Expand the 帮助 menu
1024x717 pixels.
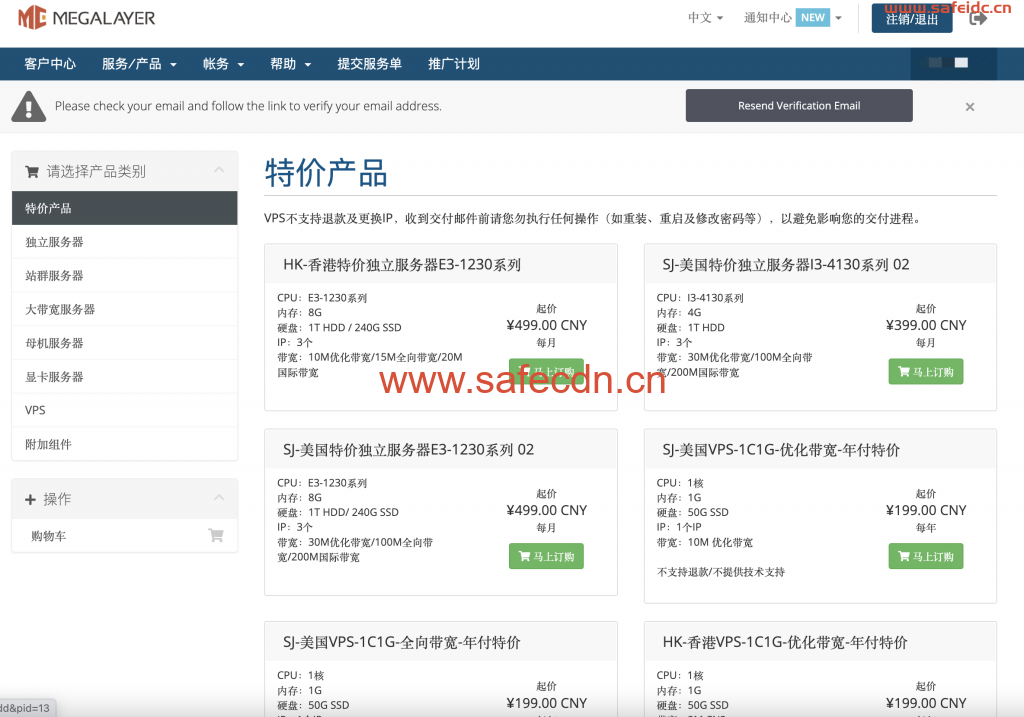291,64
